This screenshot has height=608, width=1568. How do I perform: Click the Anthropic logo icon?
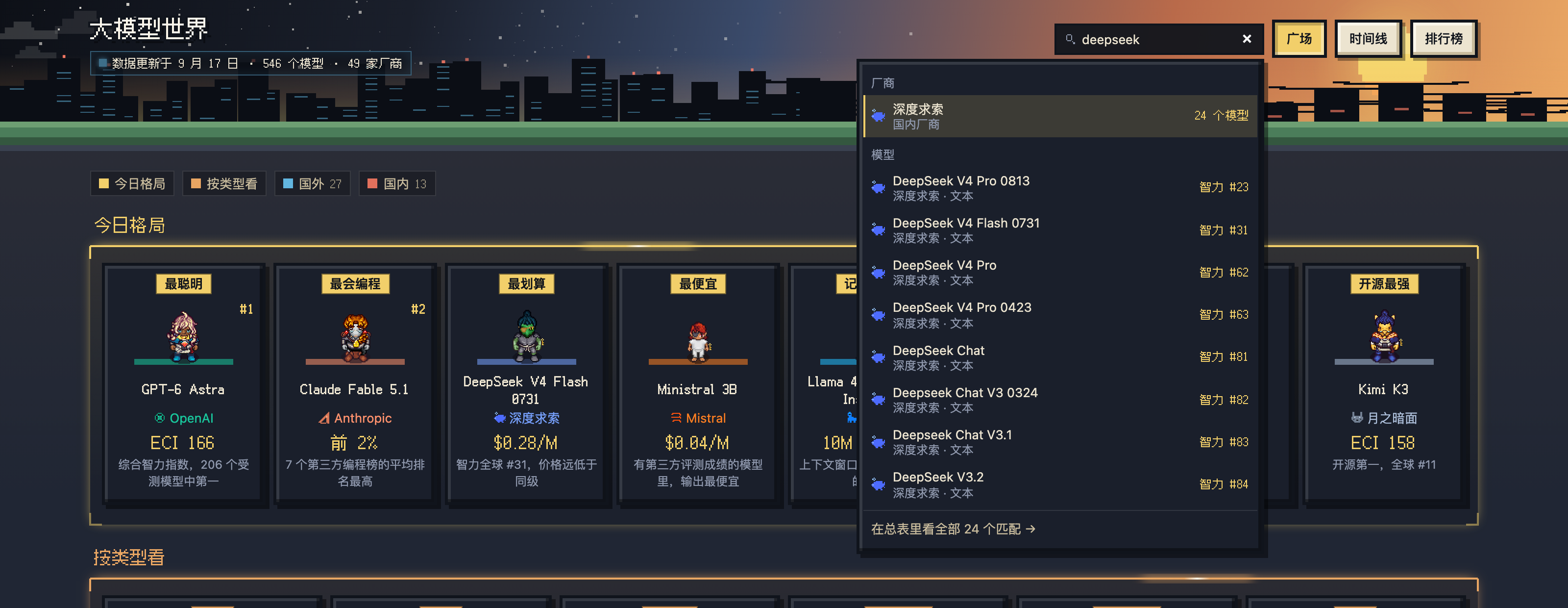(x=324, y=418)
